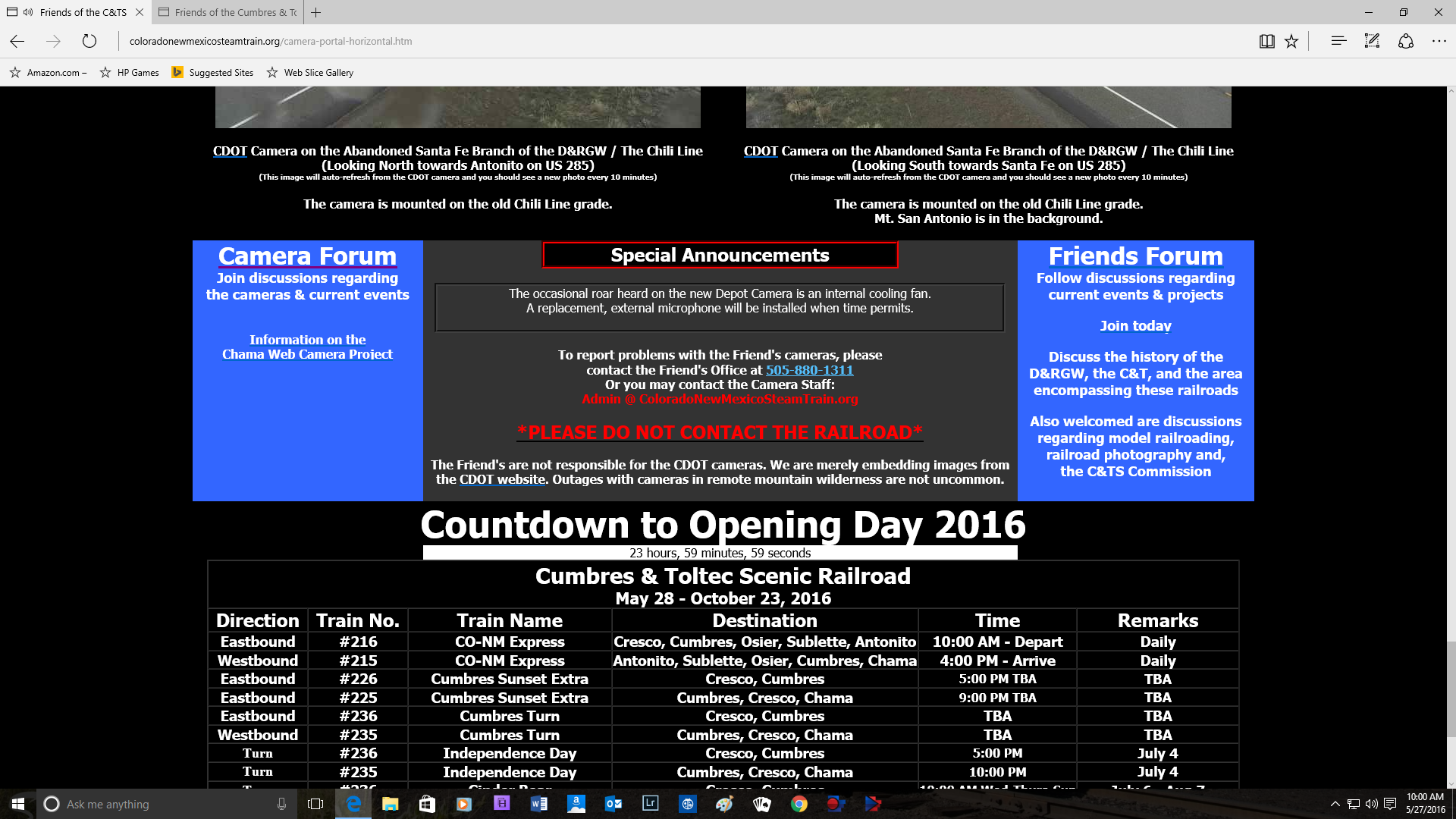Open the CDOT website link

(502, 479)
